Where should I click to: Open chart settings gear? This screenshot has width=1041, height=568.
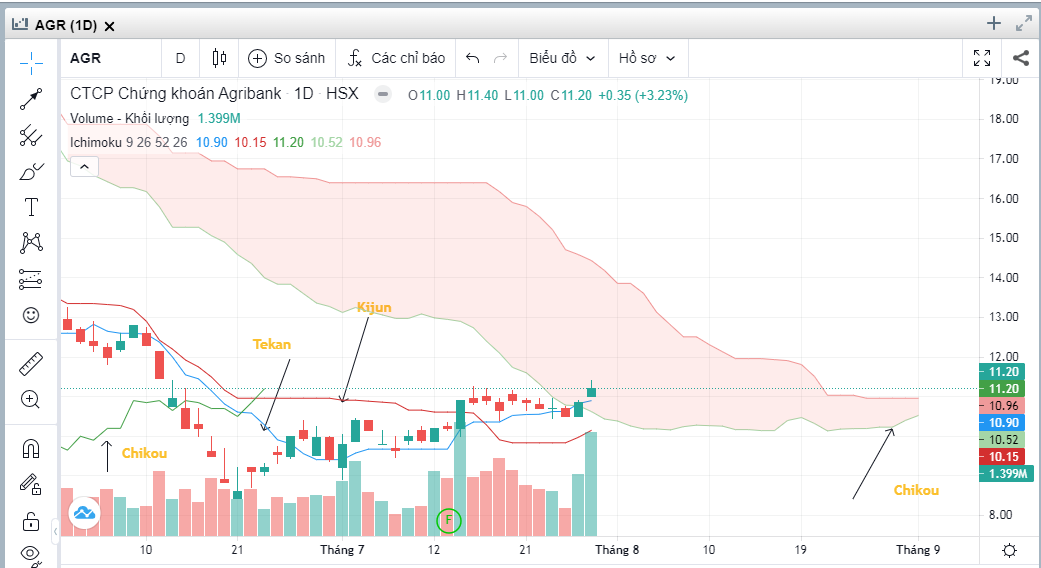[1009, 550]
